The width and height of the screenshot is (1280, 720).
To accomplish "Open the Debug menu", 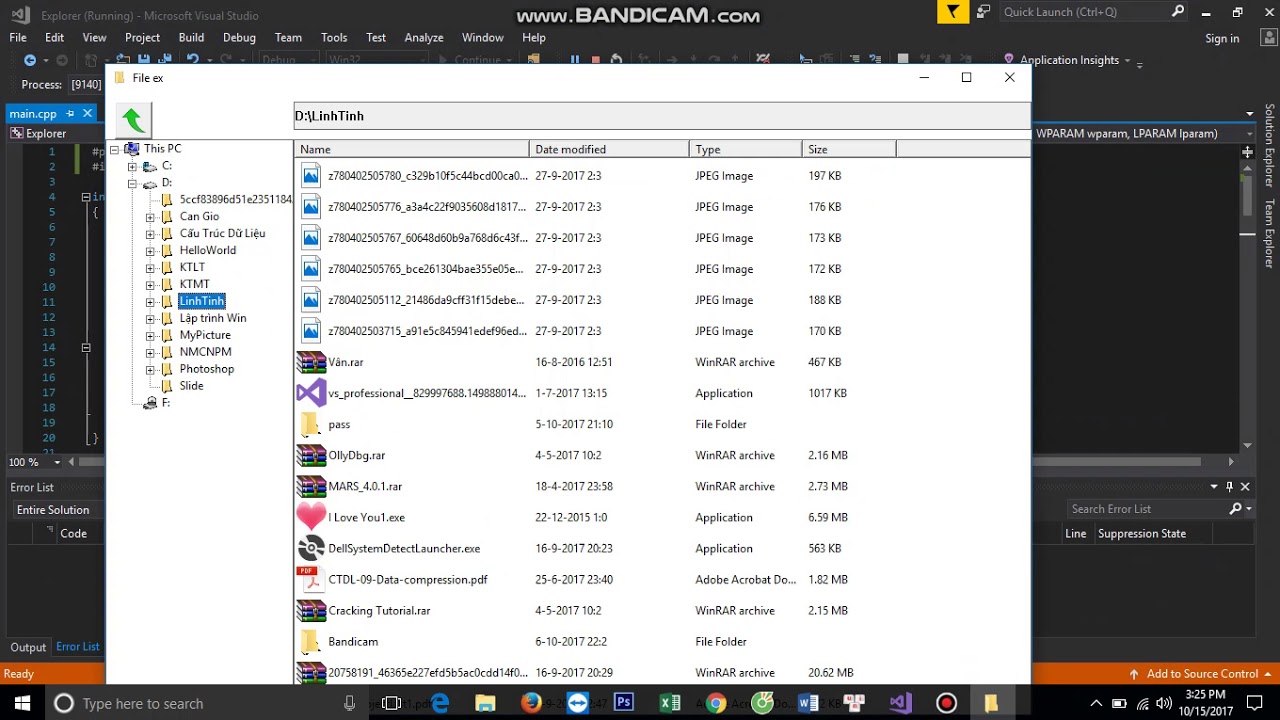I will [239, 37].
